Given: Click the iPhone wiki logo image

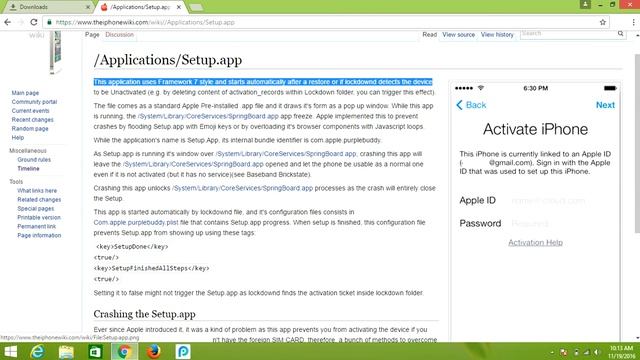Looking at the screenshot, I should click(x=56, y=53).
